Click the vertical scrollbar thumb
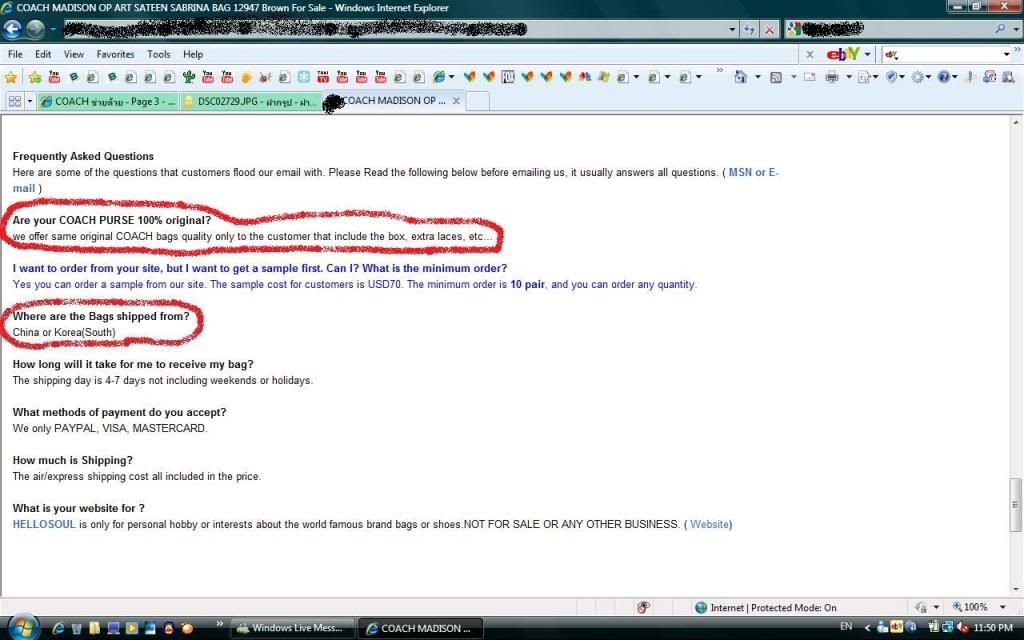 pyautogui.click(x=1016, y=493)
